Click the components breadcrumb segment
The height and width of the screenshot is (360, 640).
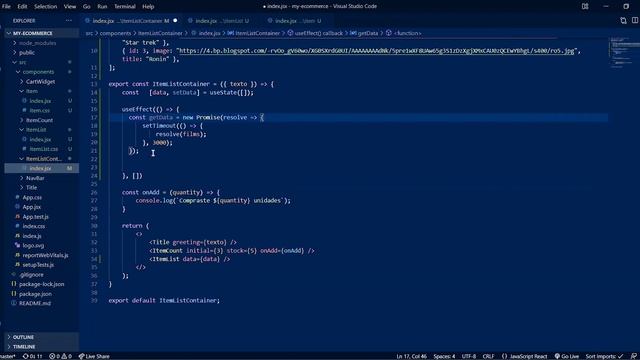click(116, 33)
